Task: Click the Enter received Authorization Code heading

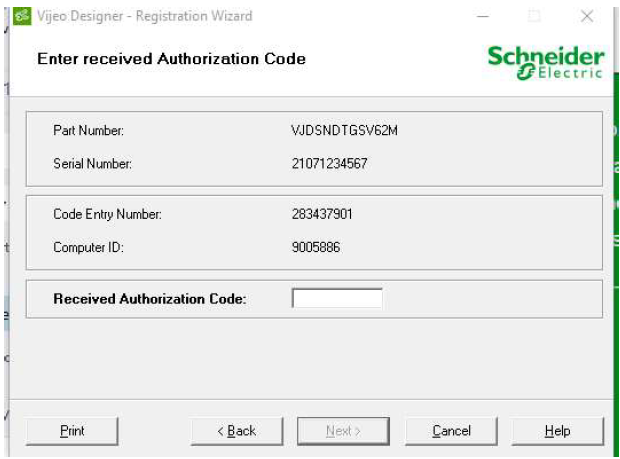Action: tap(171, 59)
